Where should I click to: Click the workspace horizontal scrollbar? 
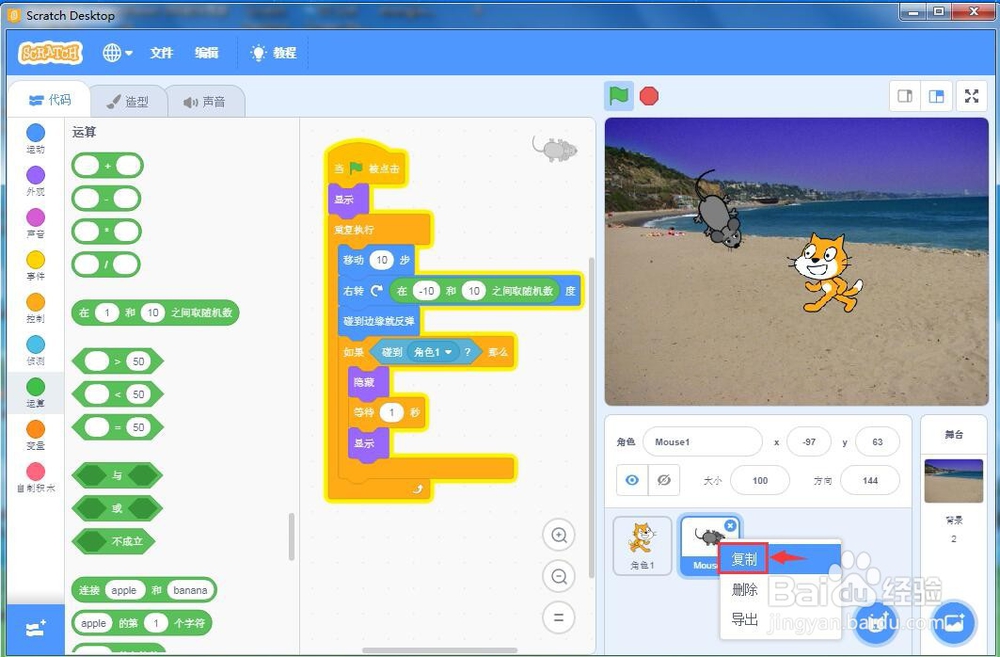(440, 651)
